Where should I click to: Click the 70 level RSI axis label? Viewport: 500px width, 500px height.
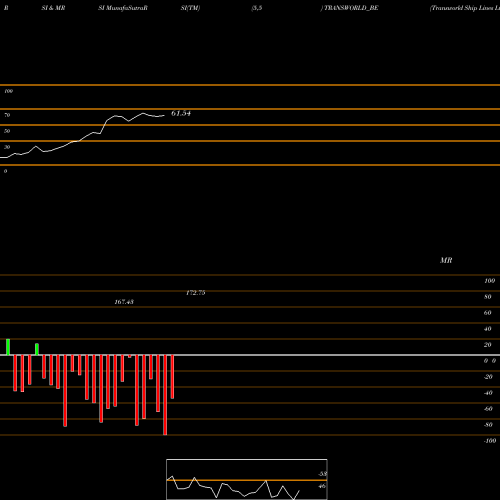(x=7, y=115)
